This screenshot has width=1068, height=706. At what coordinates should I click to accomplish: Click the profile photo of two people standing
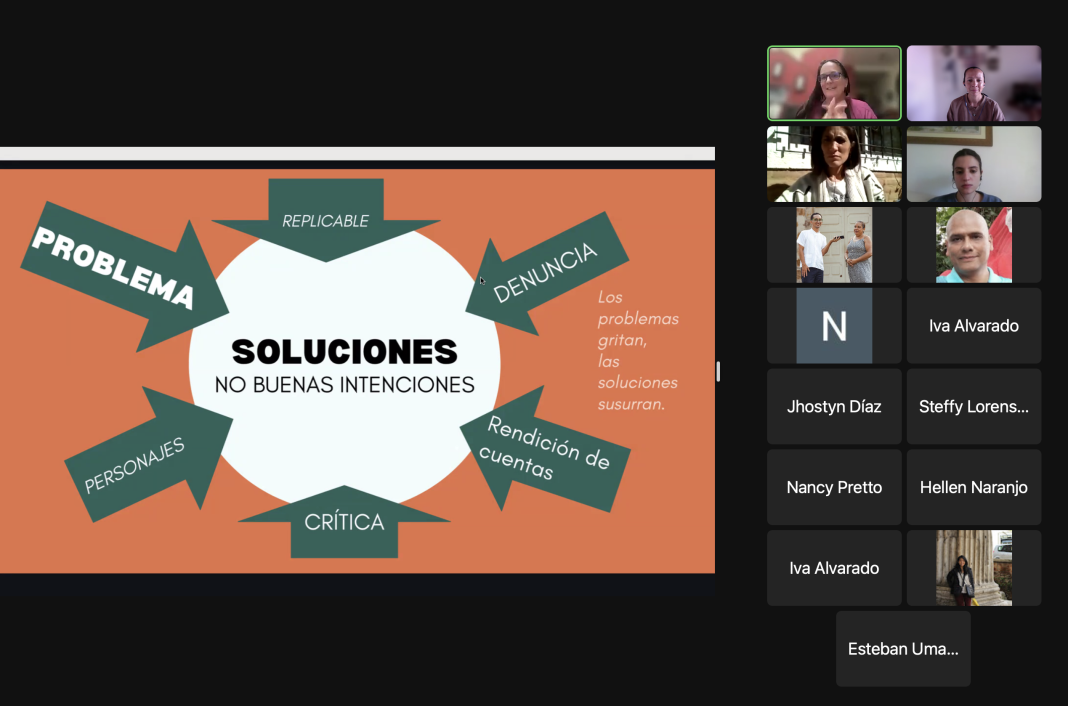pos(834,245)
